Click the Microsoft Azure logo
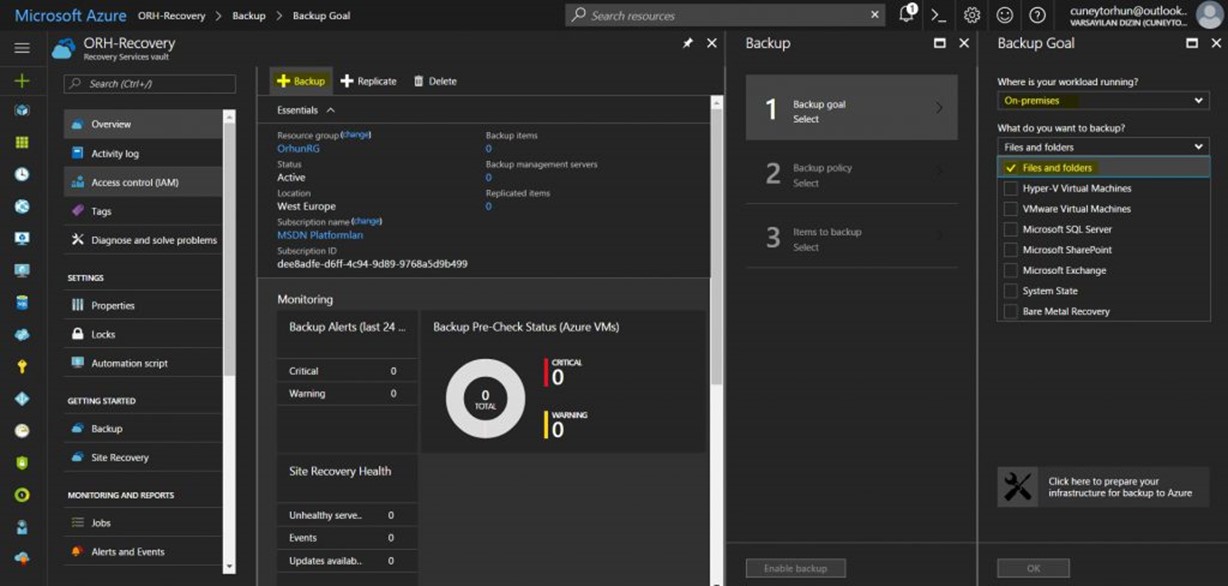1228x586 pixels. 70,16
